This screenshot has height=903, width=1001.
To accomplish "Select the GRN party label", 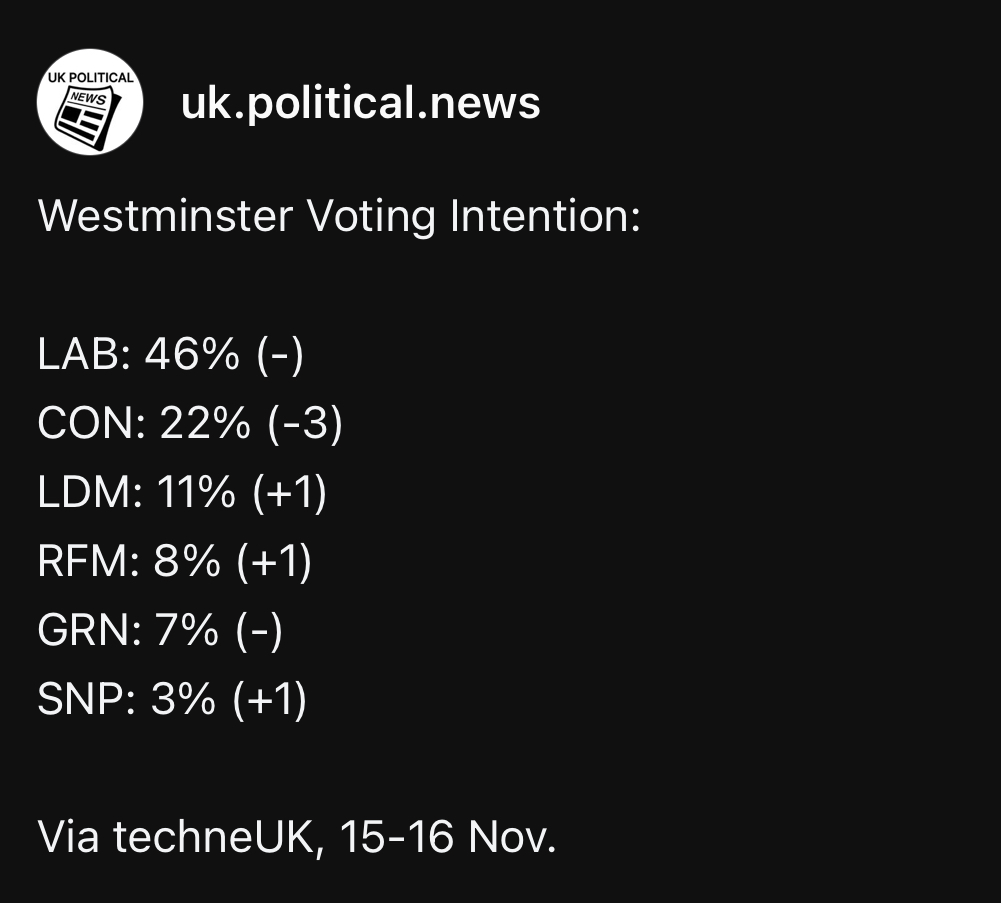I will tap(84, 632).
